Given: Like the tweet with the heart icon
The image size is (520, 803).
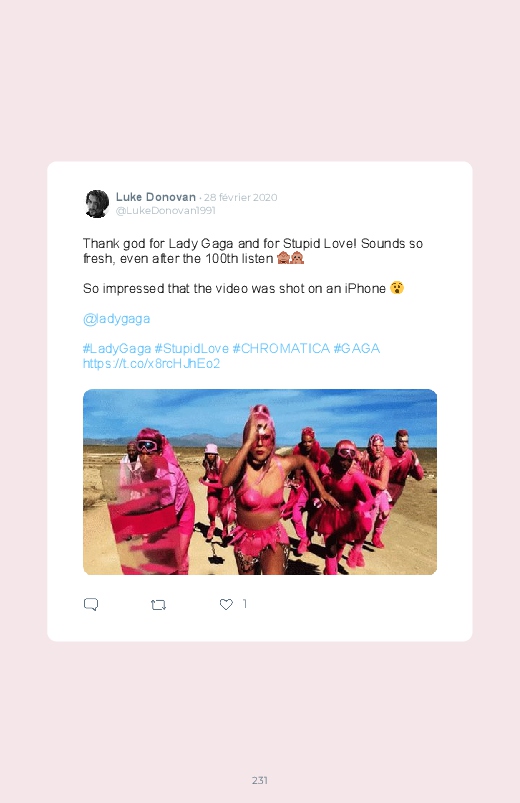Looking at the screenshot, I should point(226,604).
